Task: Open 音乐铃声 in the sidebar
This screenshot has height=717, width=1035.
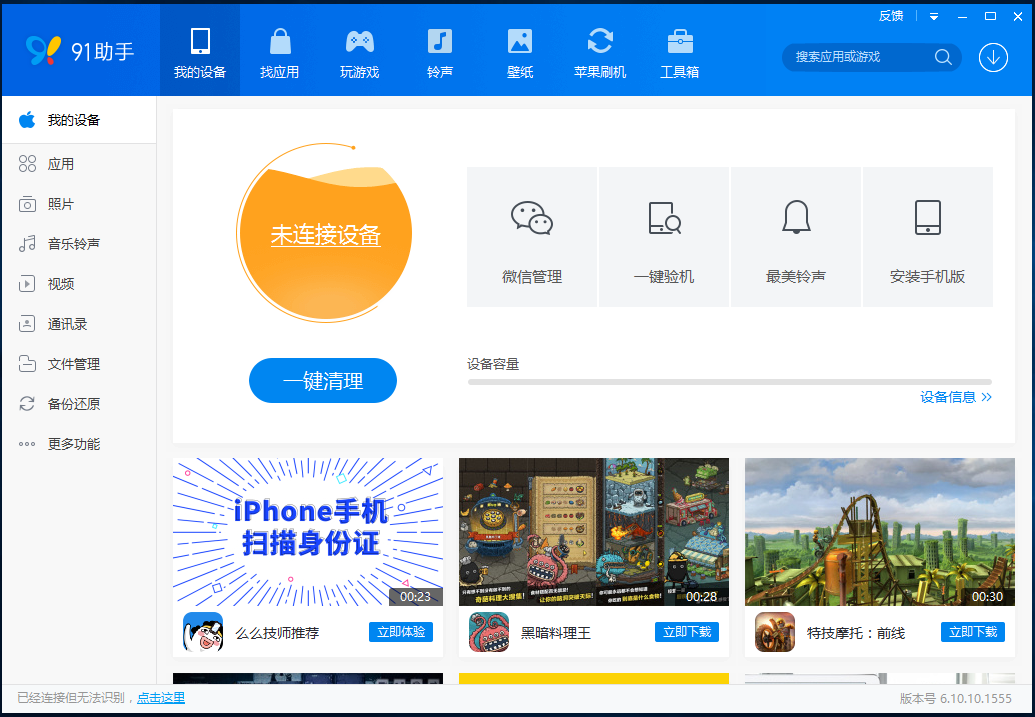Action: (x=79, y=244)
